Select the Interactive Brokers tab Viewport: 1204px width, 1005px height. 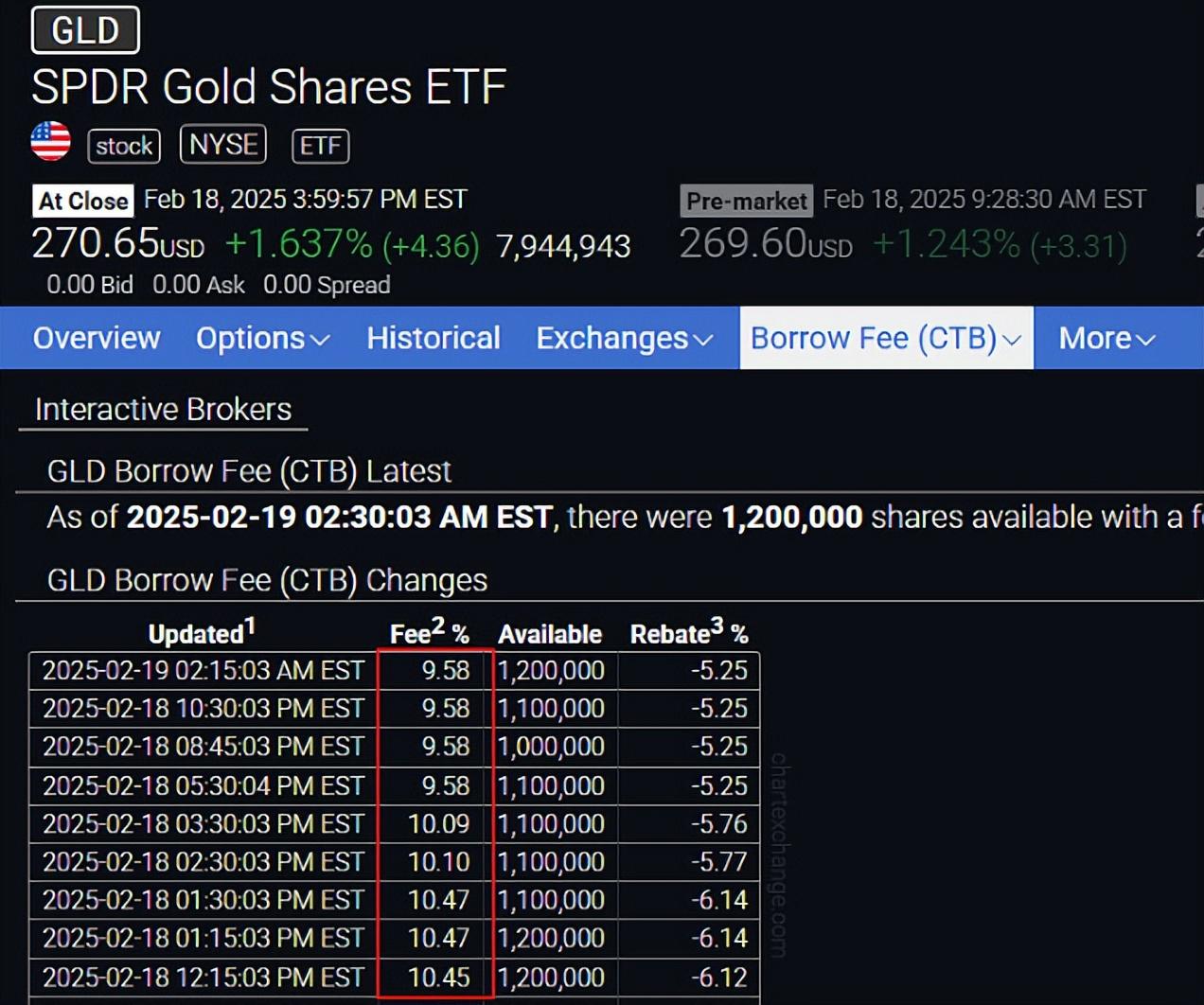pyautogui.click(x=163, y=409)
